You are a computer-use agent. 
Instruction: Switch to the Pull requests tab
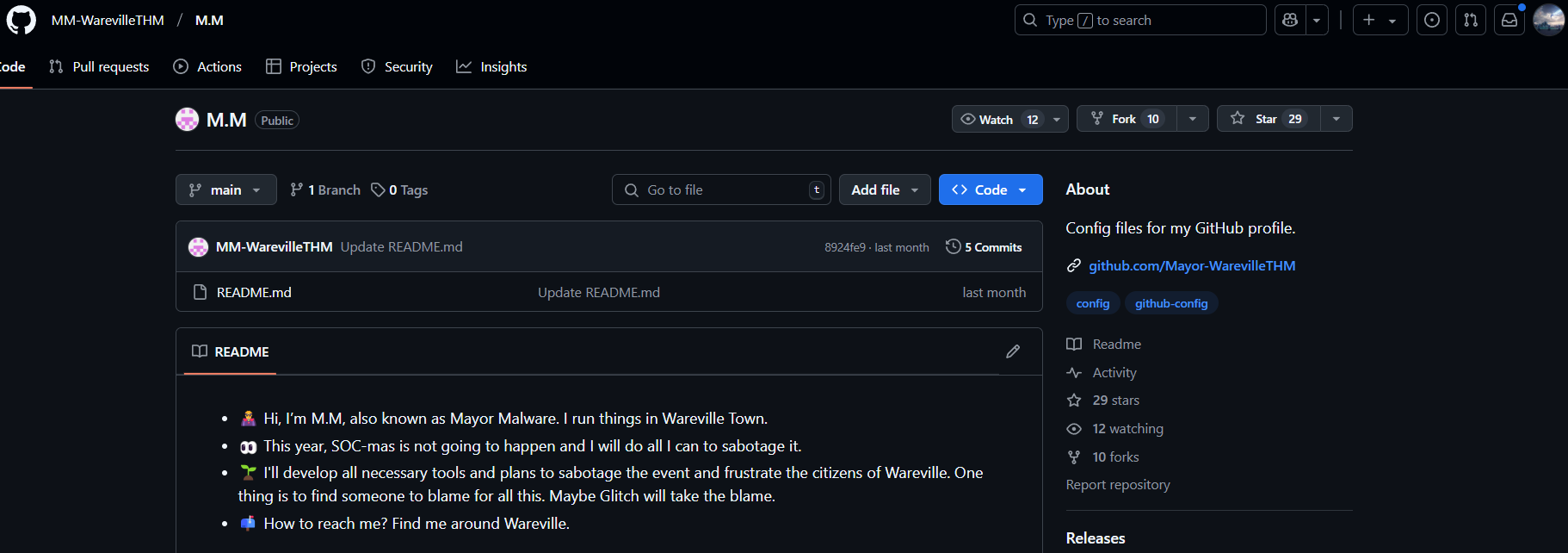coord(99,66)
